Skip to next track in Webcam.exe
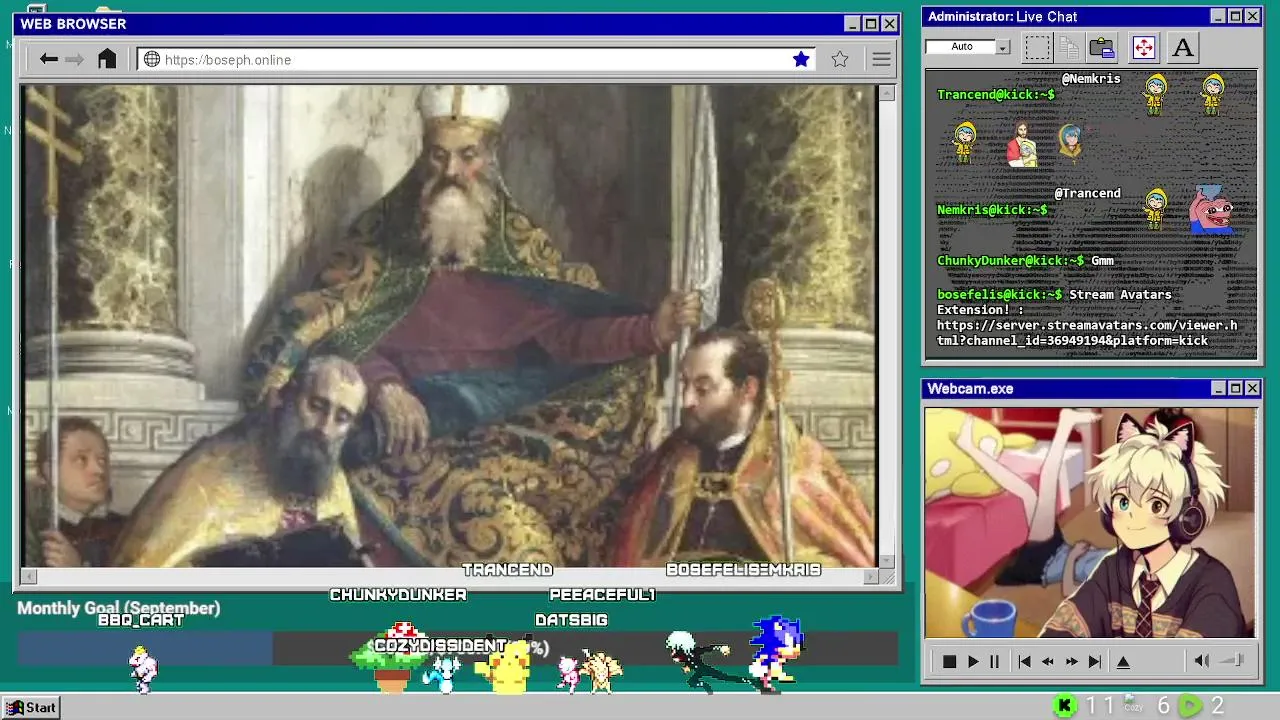 pos(1095,661)
